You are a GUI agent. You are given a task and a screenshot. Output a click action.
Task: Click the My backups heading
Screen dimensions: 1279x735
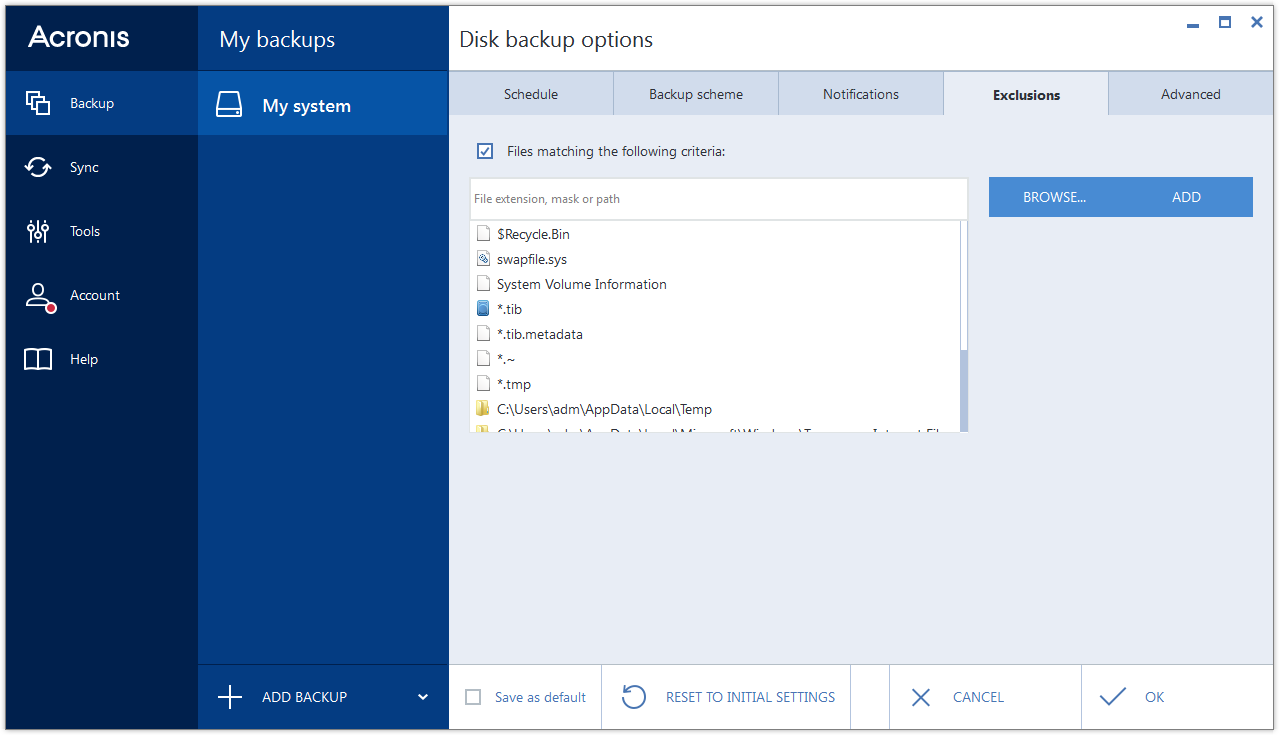[277, 39]
